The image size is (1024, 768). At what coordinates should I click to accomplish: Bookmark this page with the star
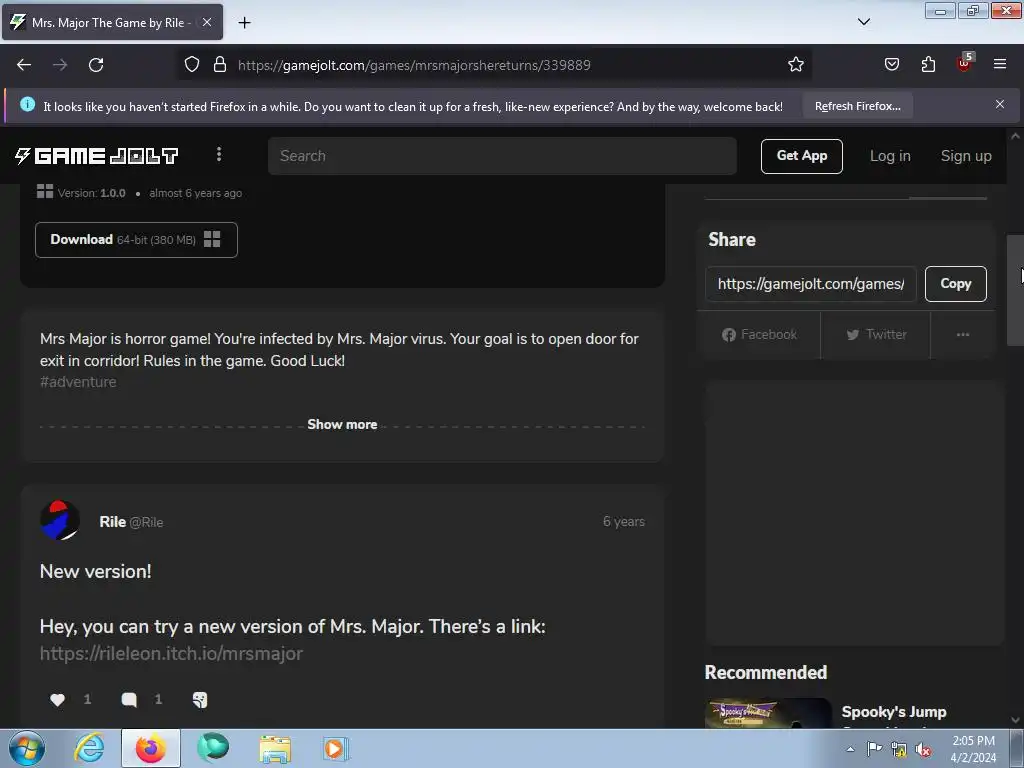pos(795,65)
